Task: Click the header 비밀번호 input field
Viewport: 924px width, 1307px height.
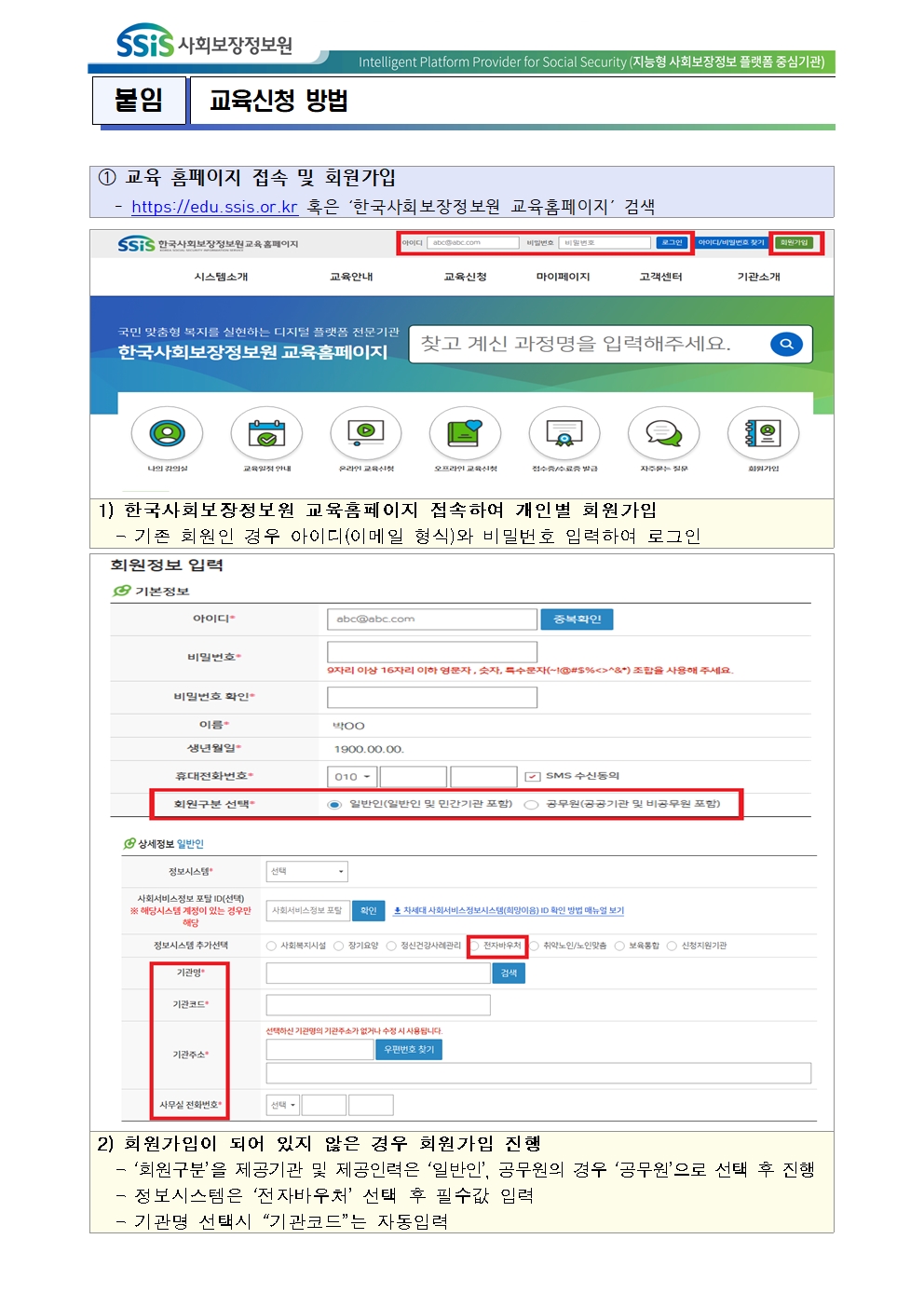Action: tap(605, 243)
